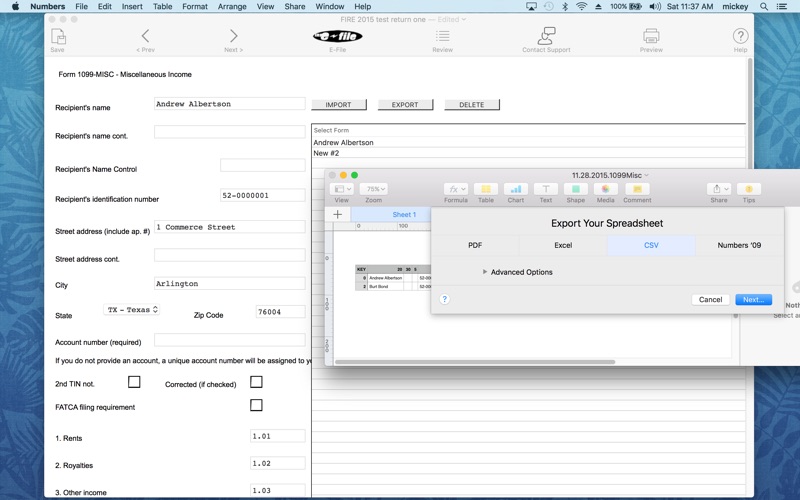Click the 2. Royalties amount field
800x500 pixels.
278,463
